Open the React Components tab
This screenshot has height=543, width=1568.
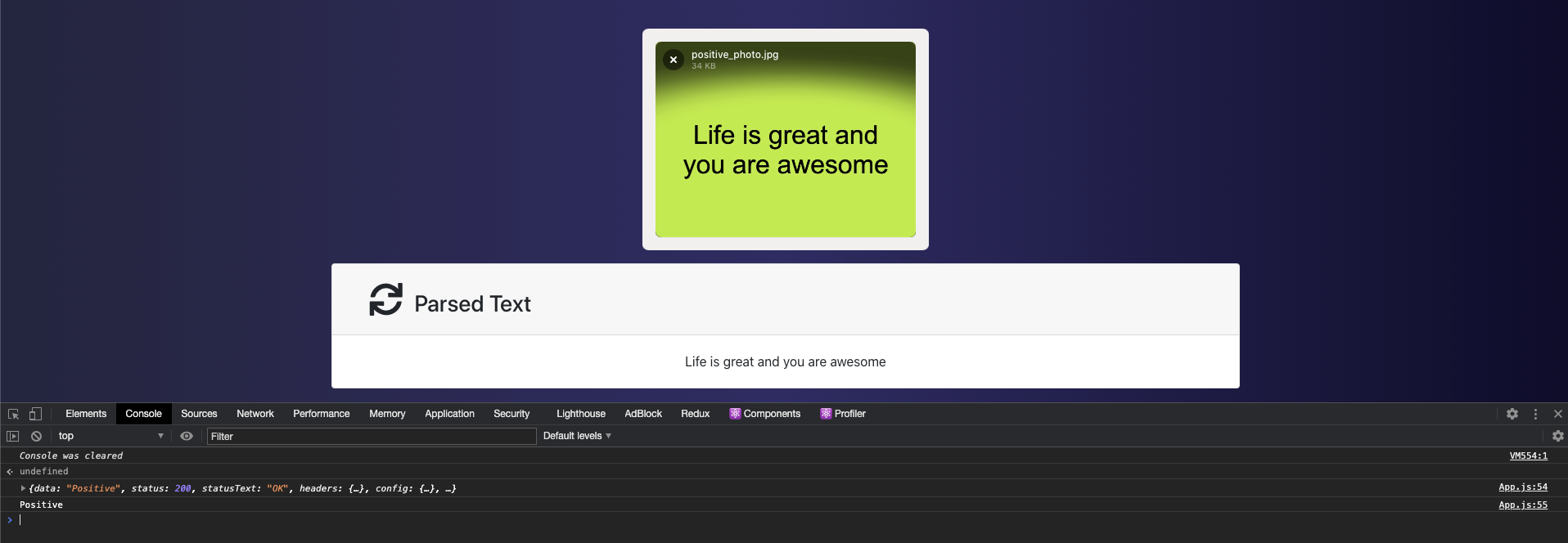765,414
